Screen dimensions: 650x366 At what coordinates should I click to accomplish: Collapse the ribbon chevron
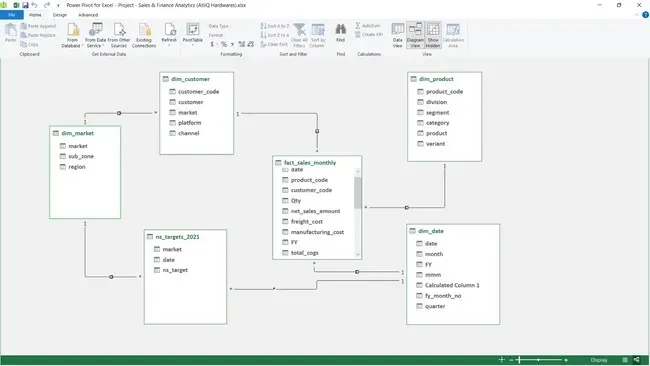637,15
